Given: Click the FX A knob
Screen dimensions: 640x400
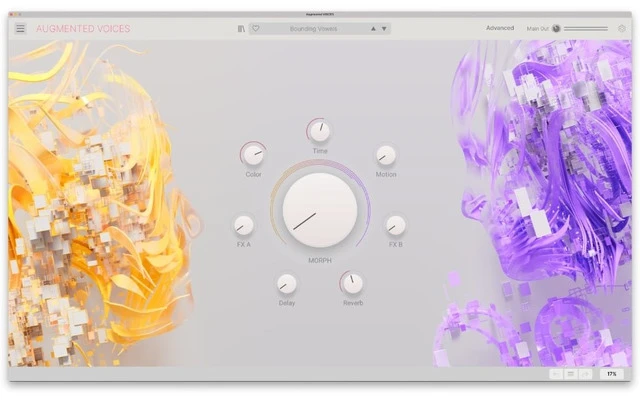Looking at the screenshot, I should [x=244, y=225].
